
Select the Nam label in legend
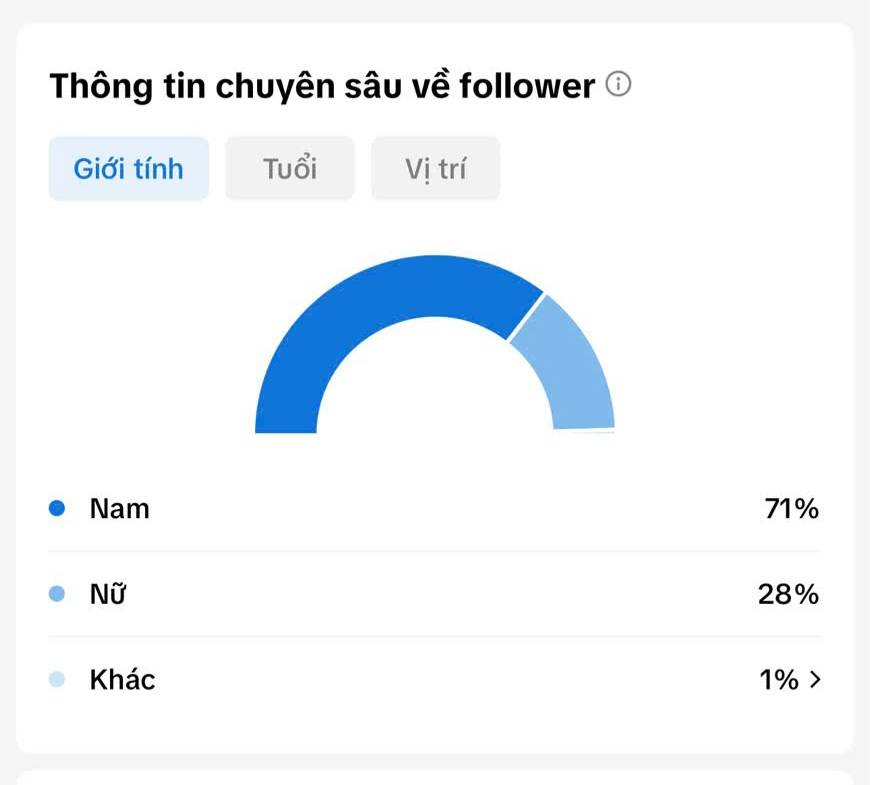[x=120, y=509]
